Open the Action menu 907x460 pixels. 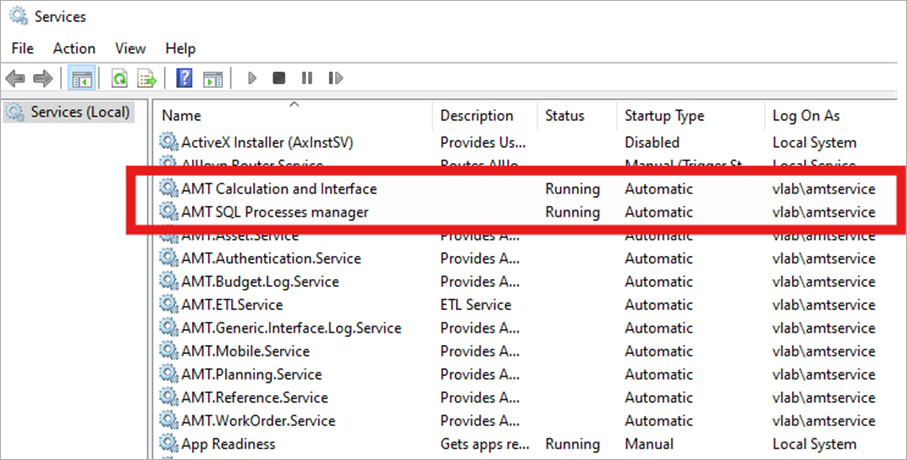coord(74,49)
